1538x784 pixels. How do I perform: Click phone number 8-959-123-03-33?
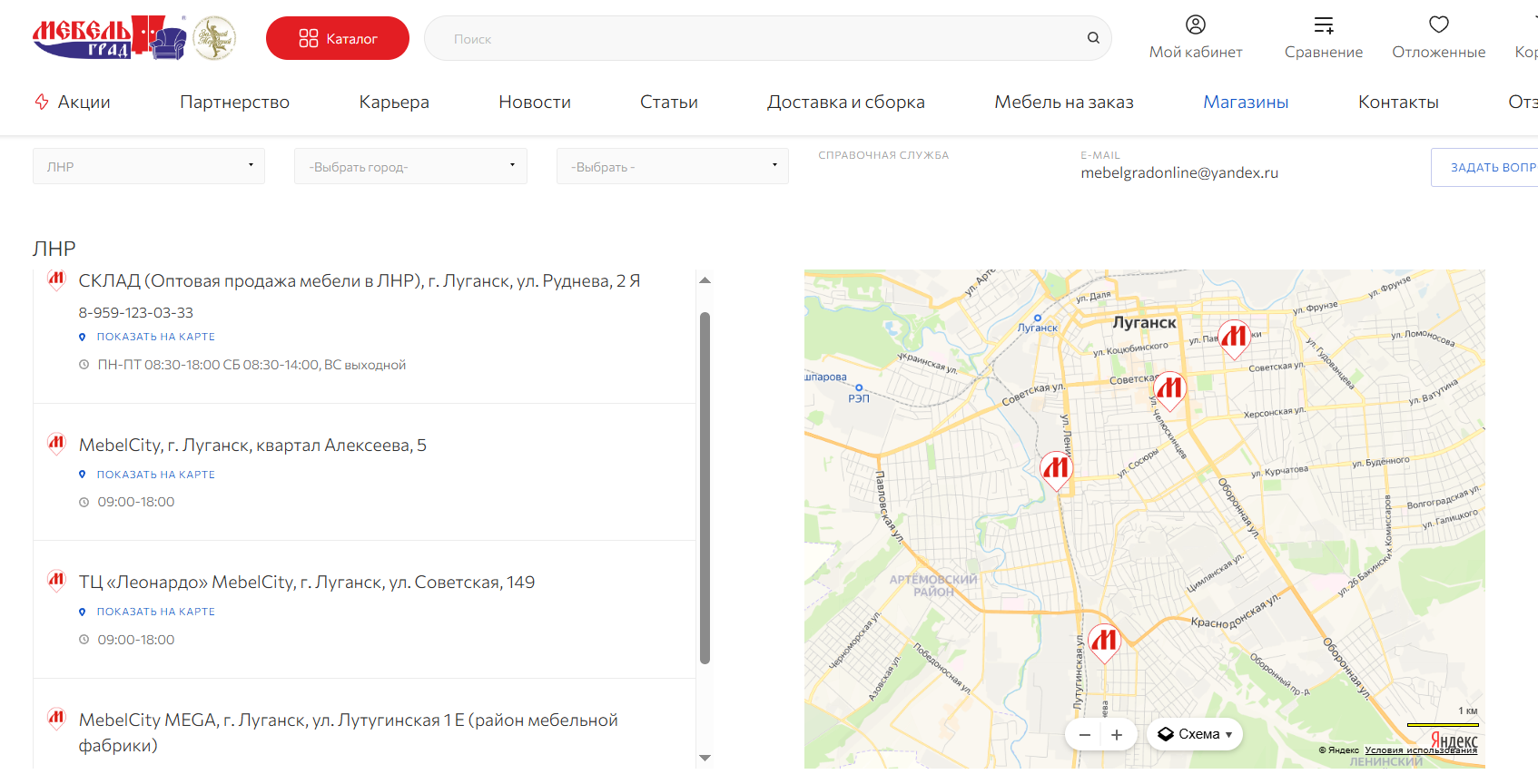pyautogui.click(x=136, y=312)
